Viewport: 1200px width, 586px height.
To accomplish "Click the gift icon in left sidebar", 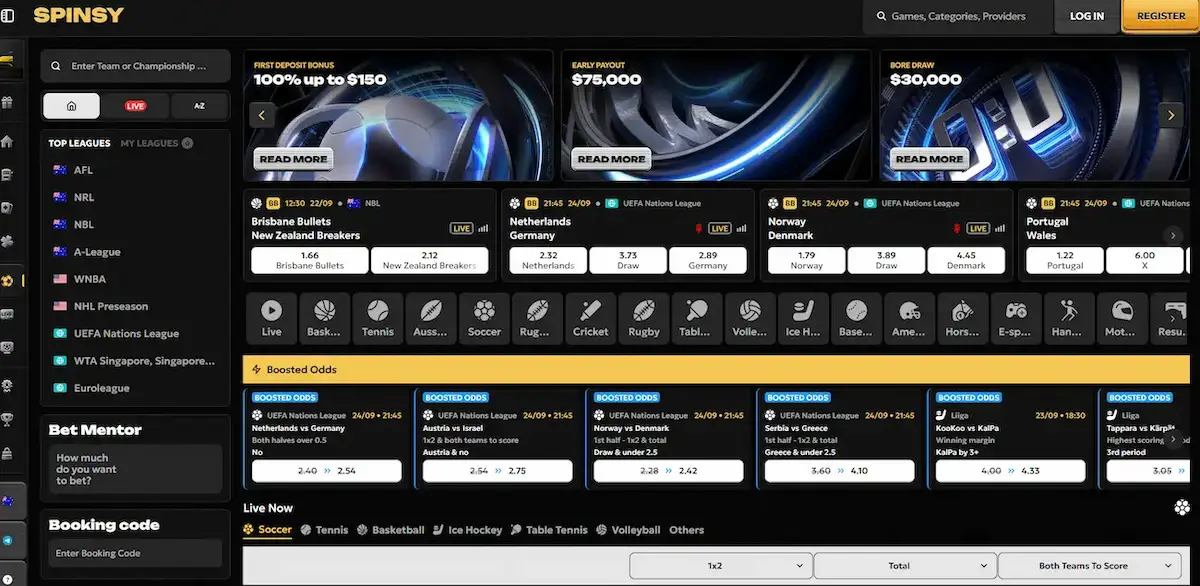I will click(x=7, y=103).
